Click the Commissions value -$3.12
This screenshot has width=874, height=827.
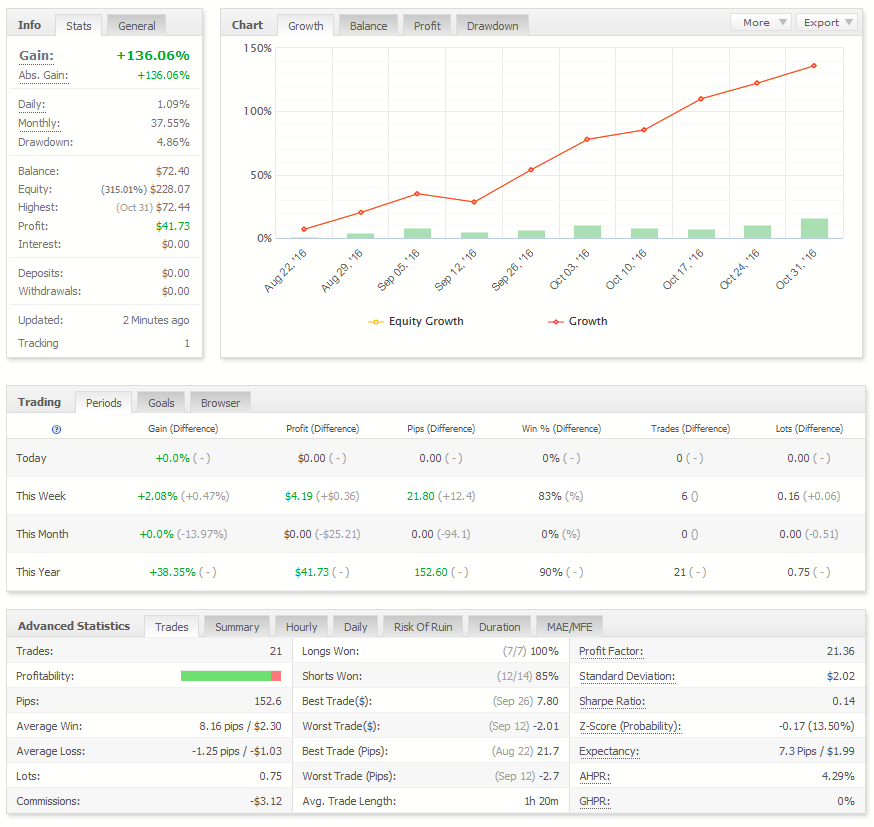click(x=266, y=801)
